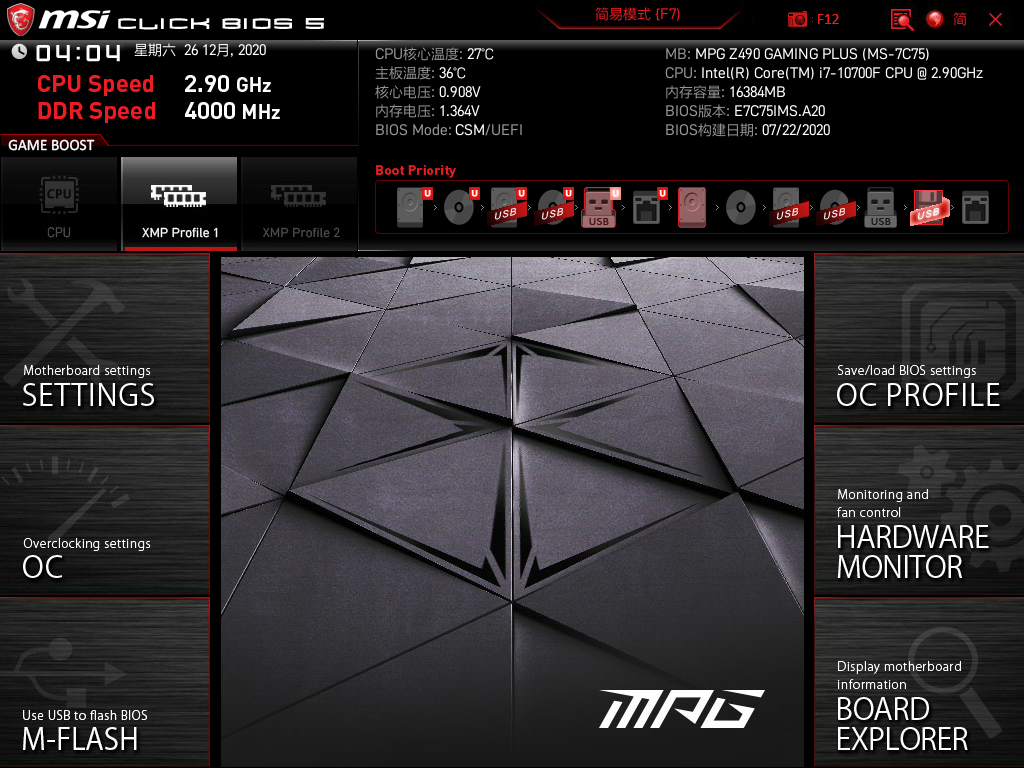
Task: Click the highlighted USB floppy boot device
Action: click(x=927, y=208)
